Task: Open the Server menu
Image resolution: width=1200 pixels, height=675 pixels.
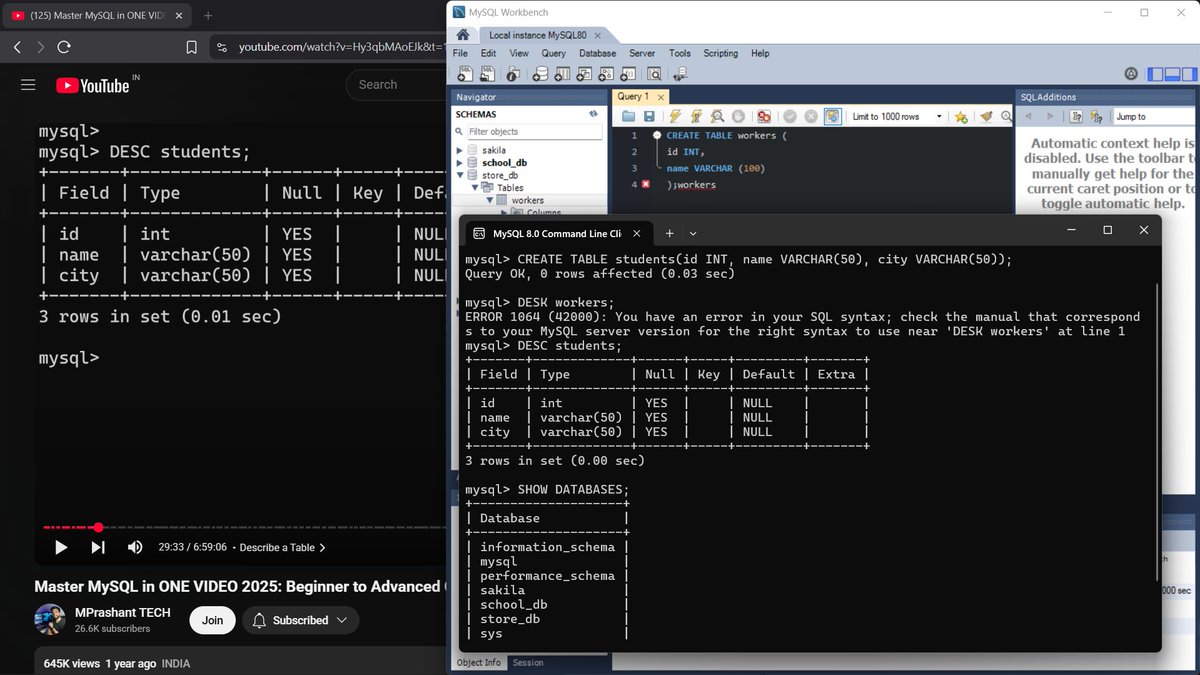Action: click(x=642, y=53)
